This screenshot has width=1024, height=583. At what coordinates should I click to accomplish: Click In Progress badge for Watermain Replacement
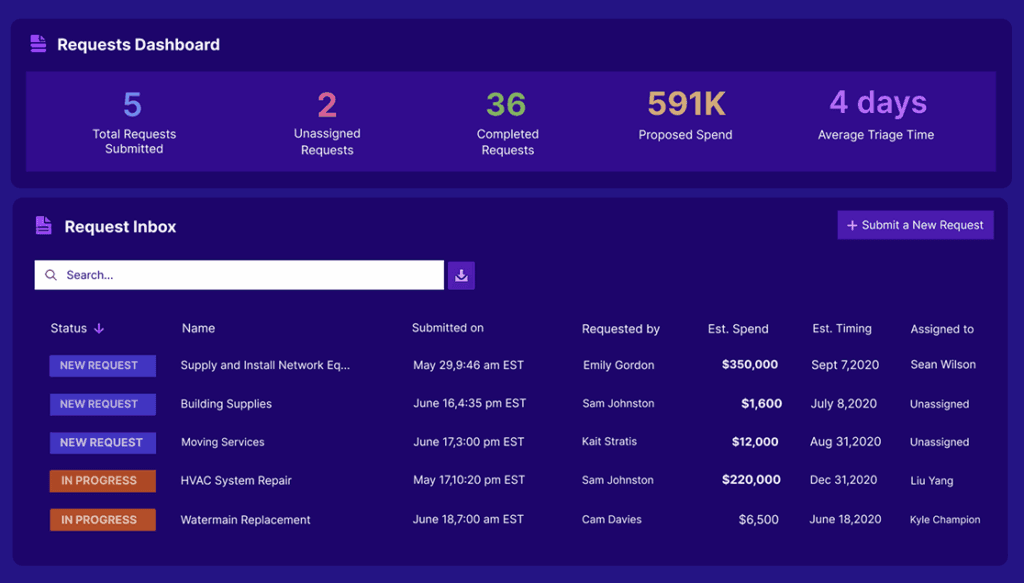[102, 520]
